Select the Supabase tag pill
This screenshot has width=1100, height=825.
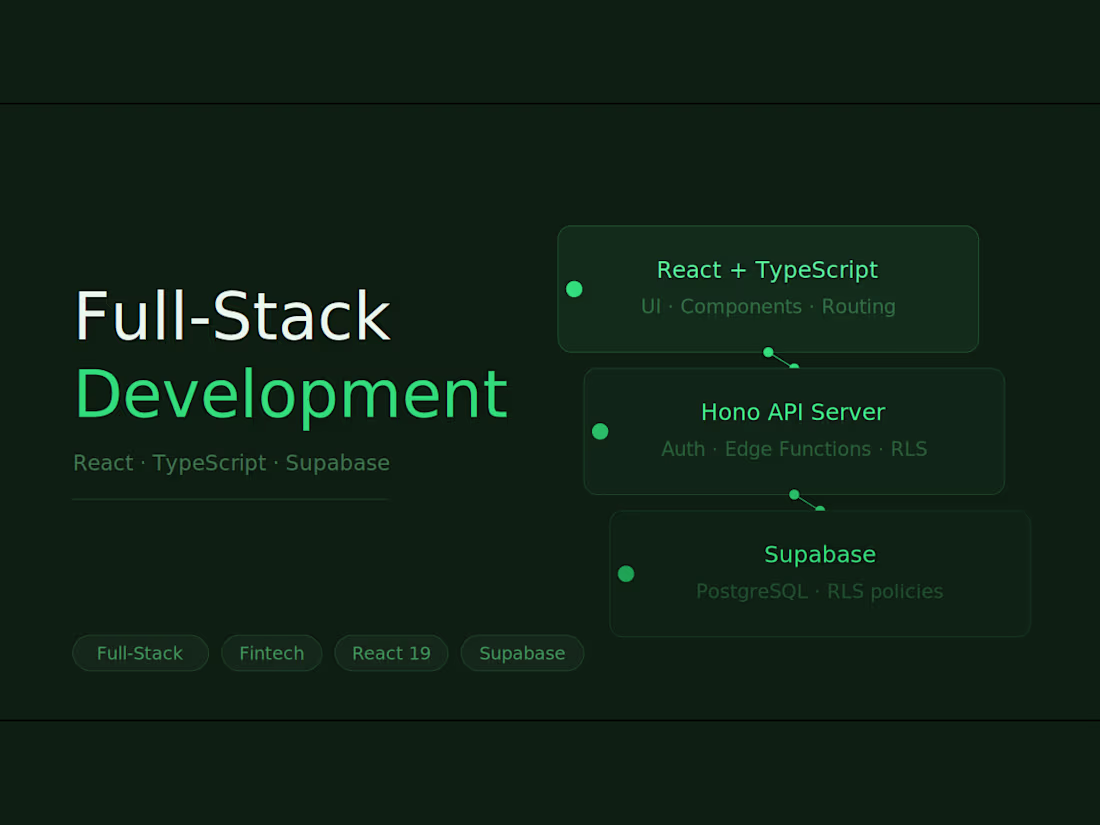pos(522,653)
